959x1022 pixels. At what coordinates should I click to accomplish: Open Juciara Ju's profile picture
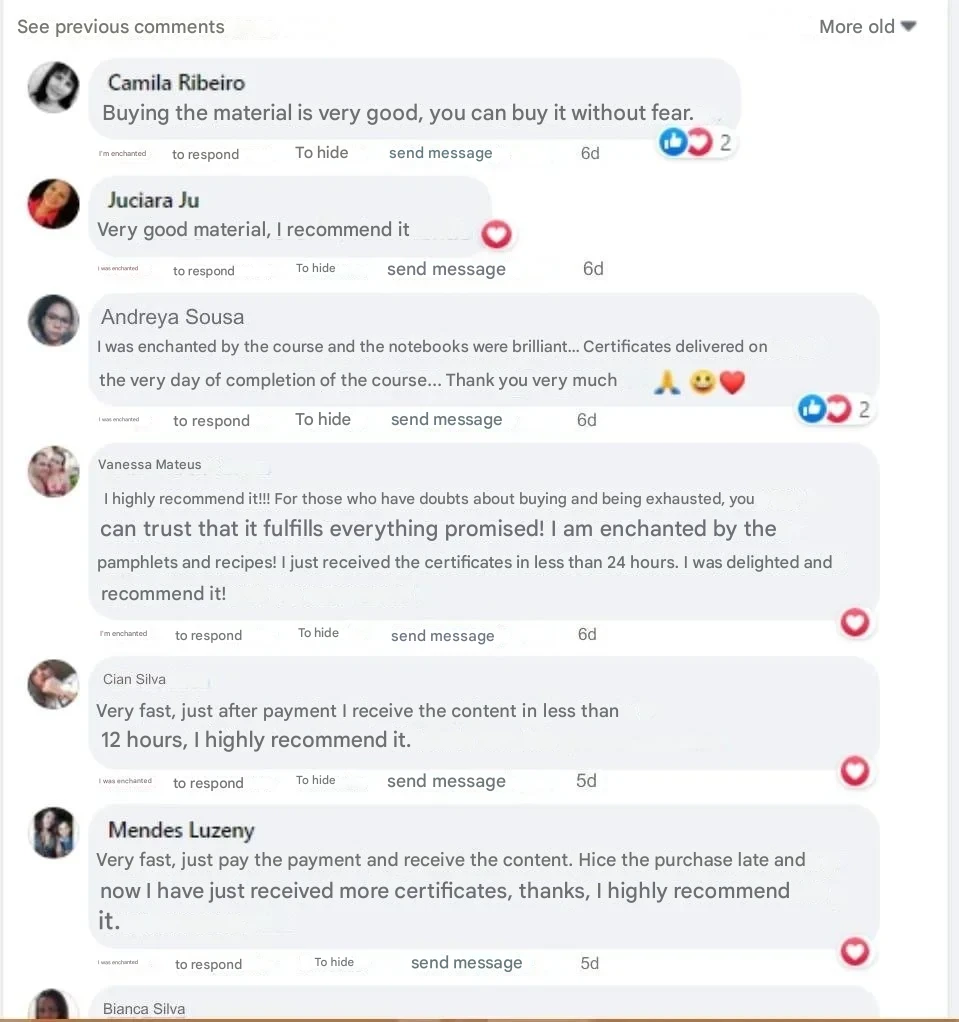tap(54, 204)
